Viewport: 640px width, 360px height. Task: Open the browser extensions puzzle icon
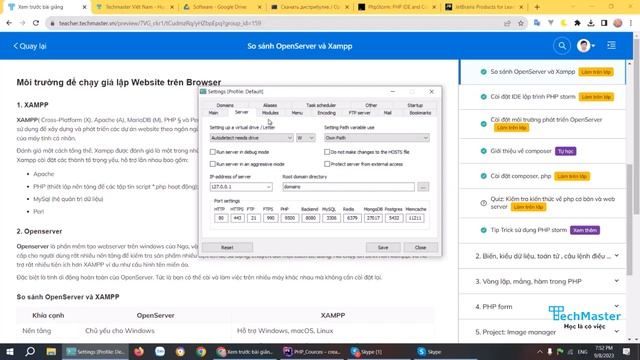tap(577, 23)
